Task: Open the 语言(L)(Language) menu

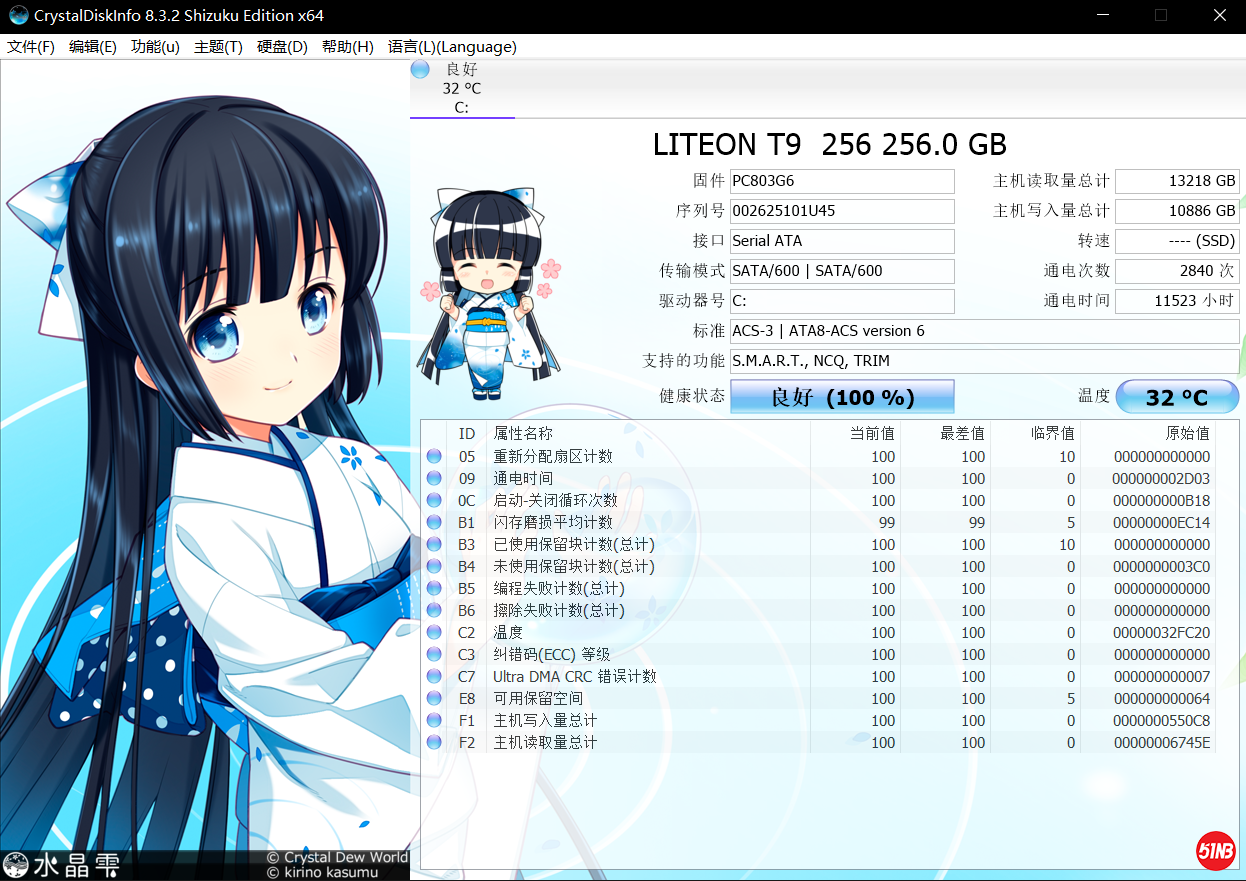Action: pos(452,47)
